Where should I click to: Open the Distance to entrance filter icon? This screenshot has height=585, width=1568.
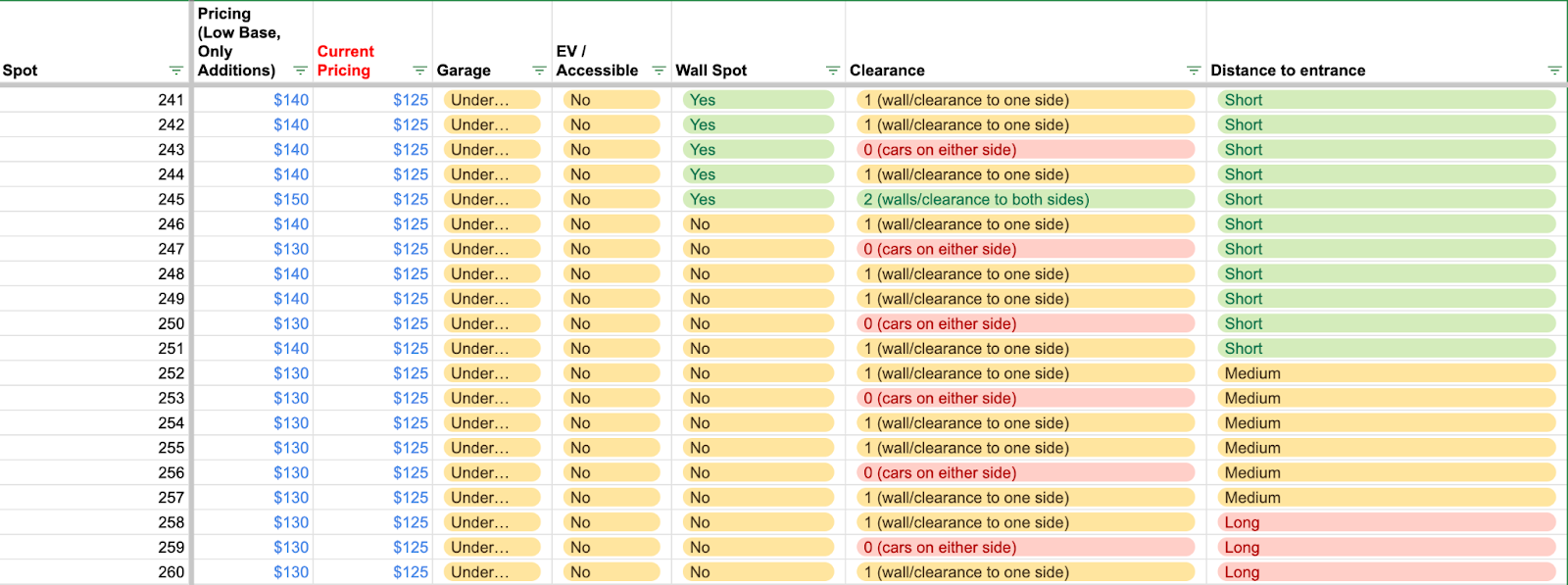(x=1554, y=71)
